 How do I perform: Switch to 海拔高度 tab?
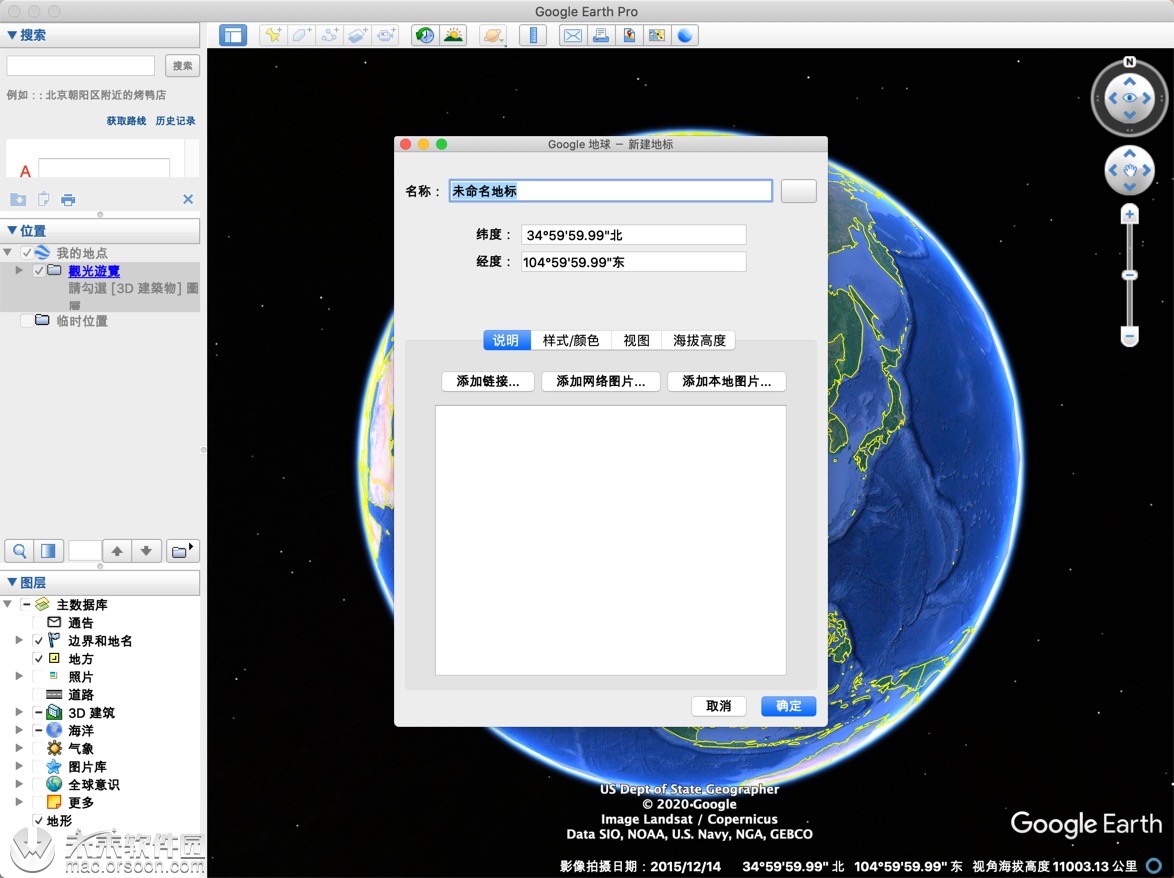click(x=699, y=341)
